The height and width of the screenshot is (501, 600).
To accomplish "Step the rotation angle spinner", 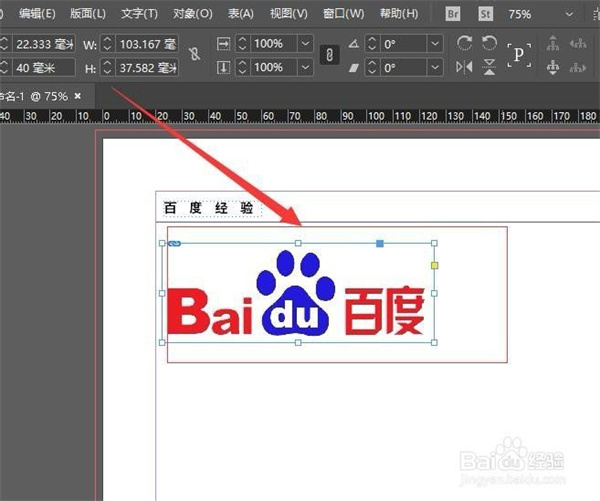I will coord(372,44).
